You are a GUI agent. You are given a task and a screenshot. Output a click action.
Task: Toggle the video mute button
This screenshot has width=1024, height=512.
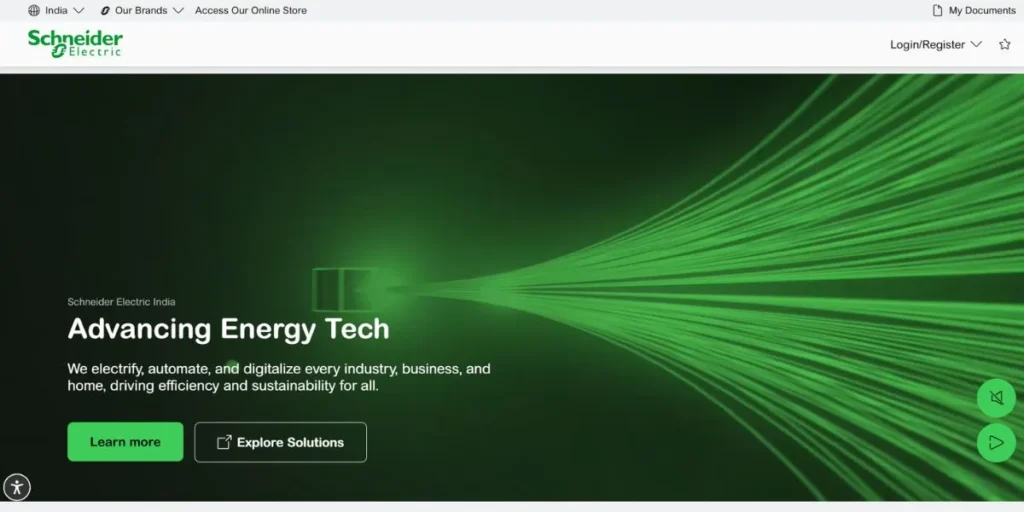tap(997, 398)
